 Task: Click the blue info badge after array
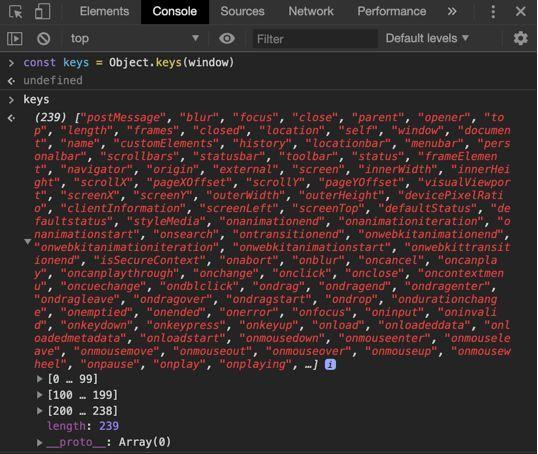coord(330,364)
